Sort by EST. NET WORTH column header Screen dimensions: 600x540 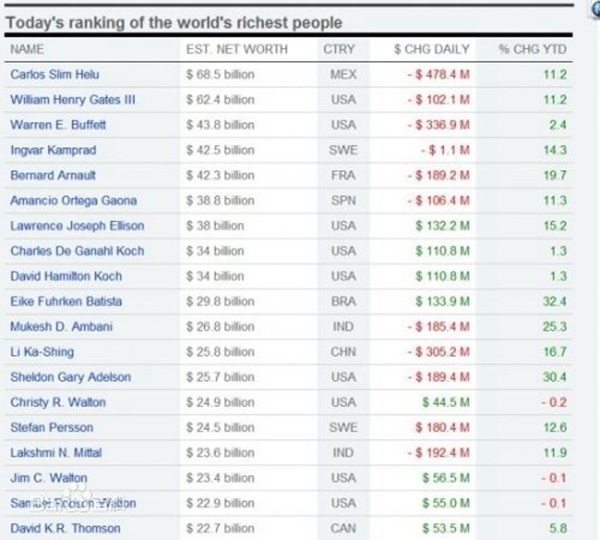pyautogui.click(x=237, y=49)
